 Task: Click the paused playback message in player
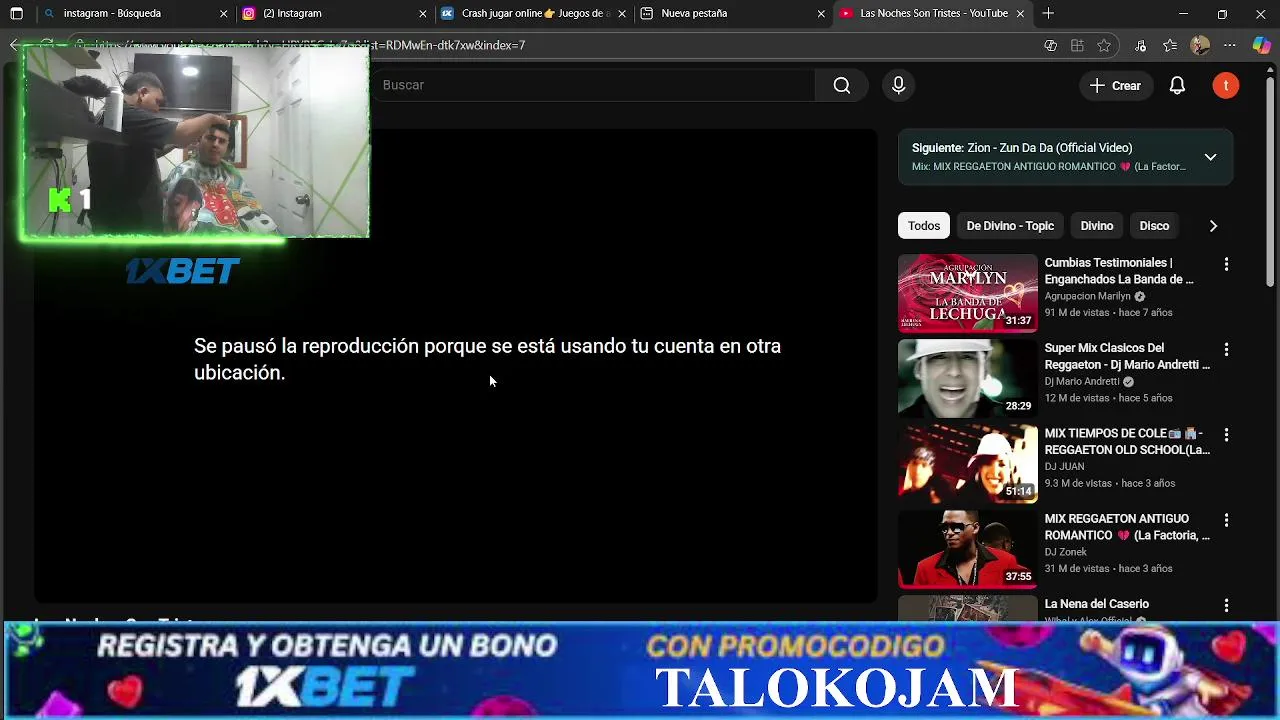coord(487,359)
